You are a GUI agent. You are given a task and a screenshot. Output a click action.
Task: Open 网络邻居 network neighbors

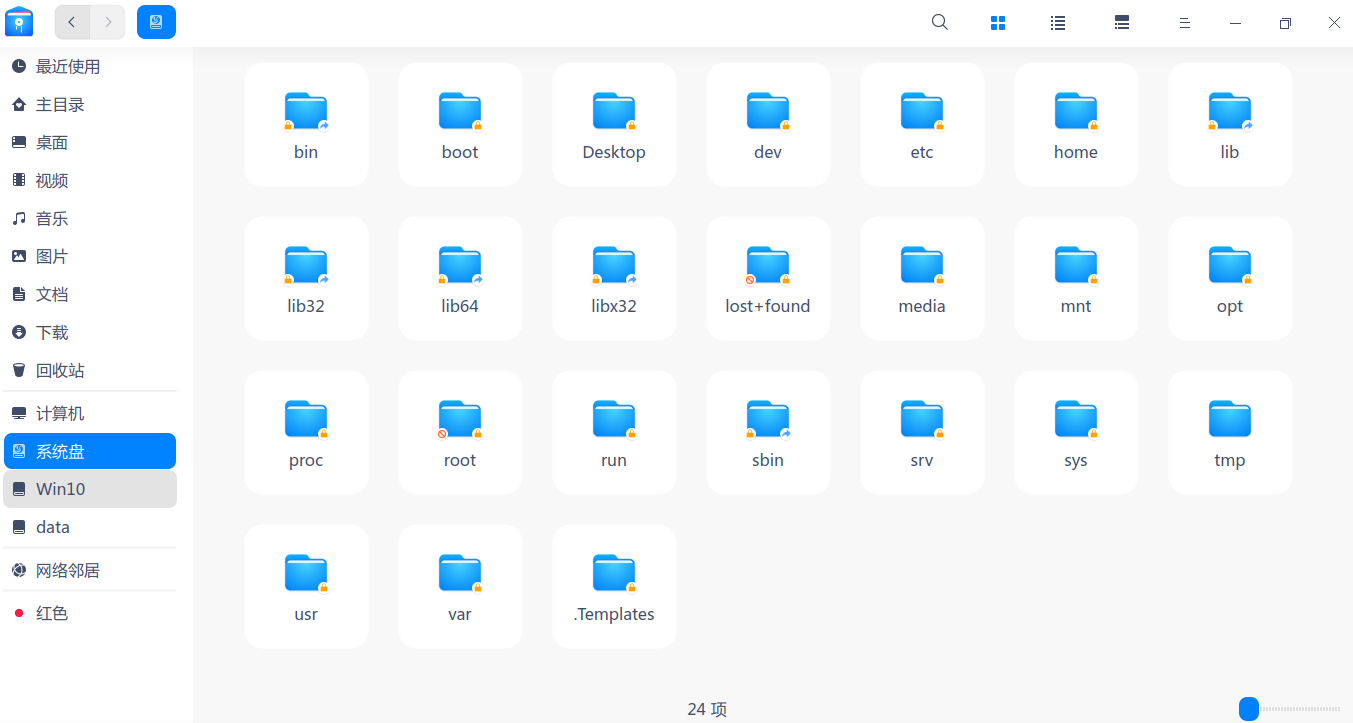point(68,571)
